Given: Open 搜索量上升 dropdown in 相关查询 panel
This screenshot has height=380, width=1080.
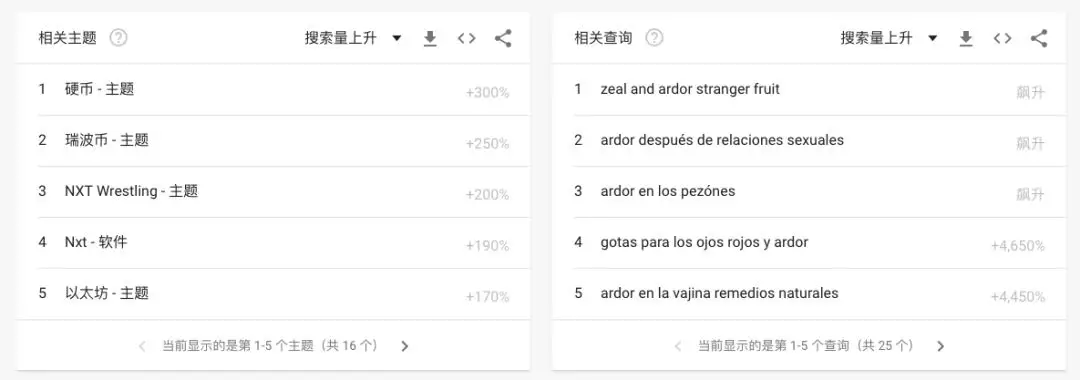Looking at the screenshot, I should (x=889, y=38).
